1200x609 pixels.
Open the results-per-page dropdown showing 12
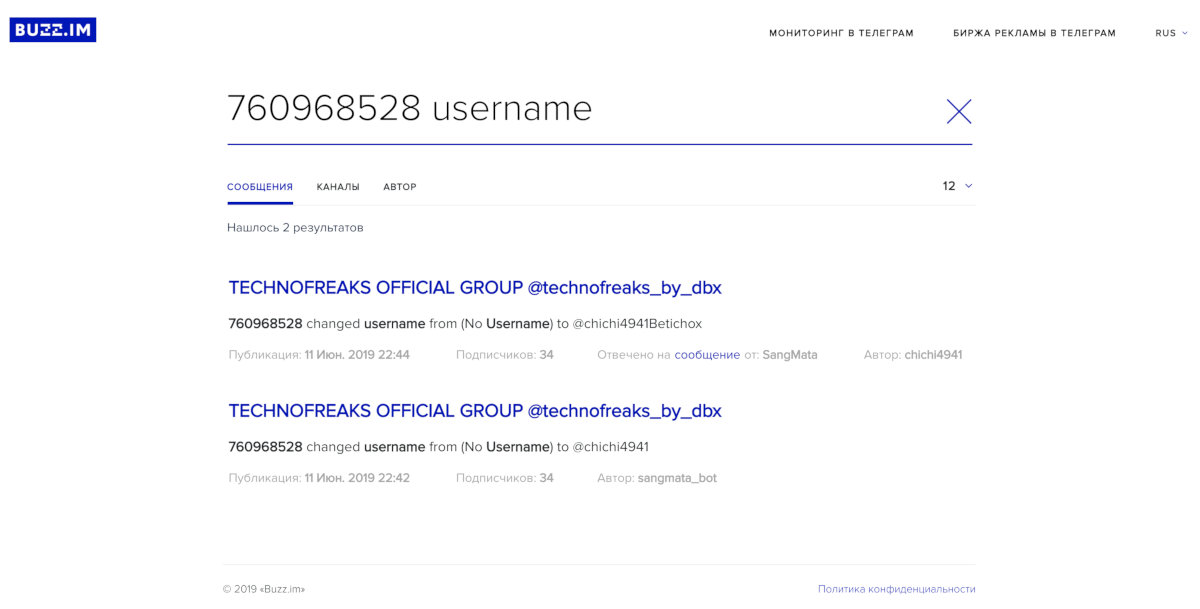pos(957,186)
